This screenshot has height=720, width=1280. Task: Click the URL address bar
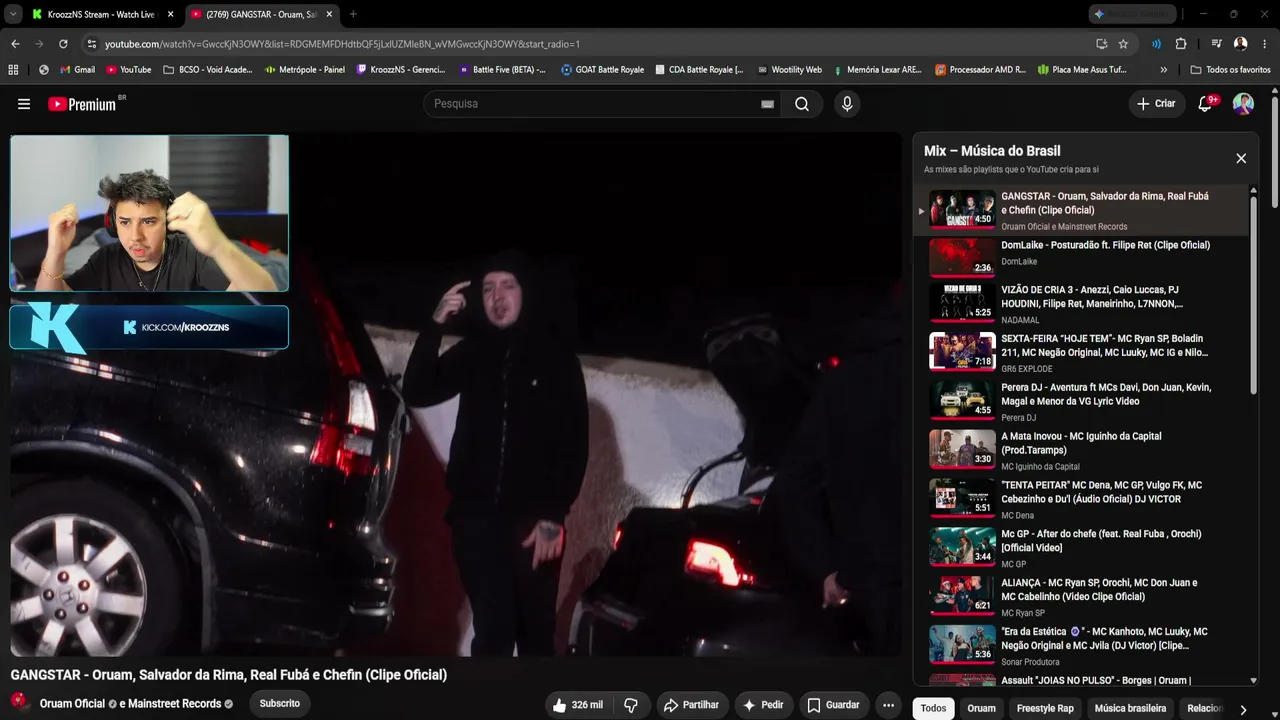click(590, 44)
